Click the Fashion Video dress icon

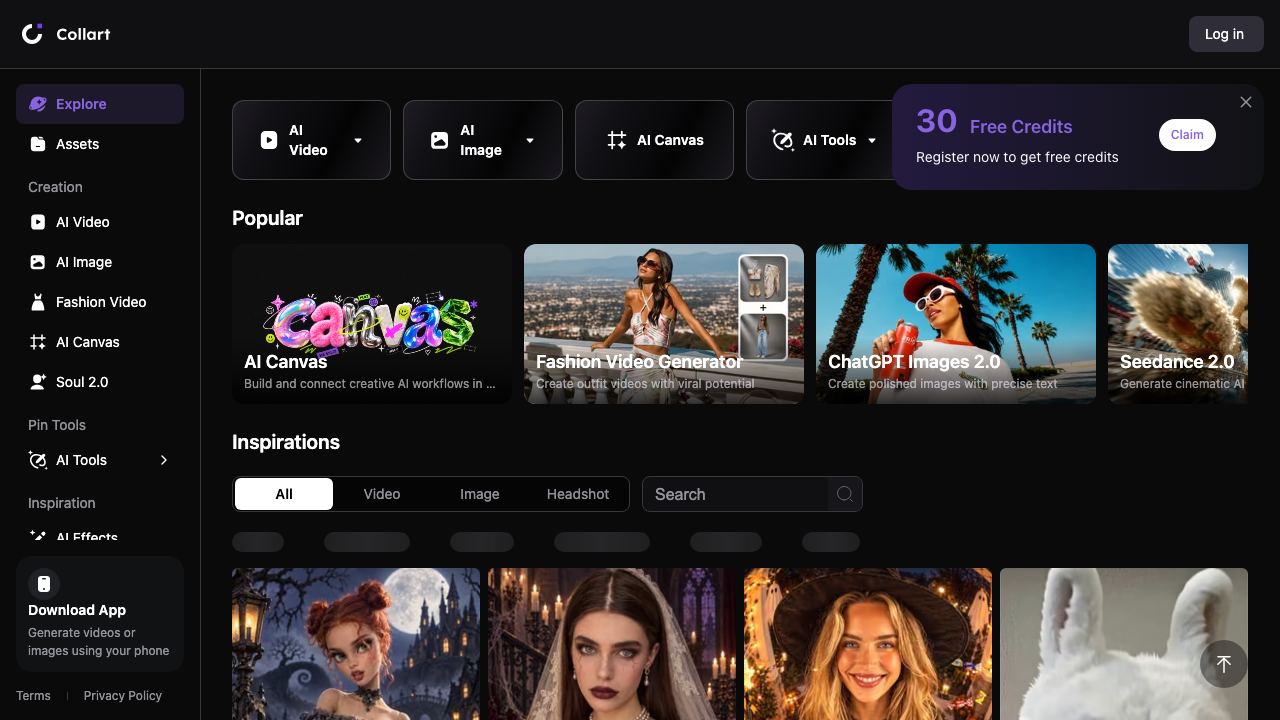coord(38,302)
